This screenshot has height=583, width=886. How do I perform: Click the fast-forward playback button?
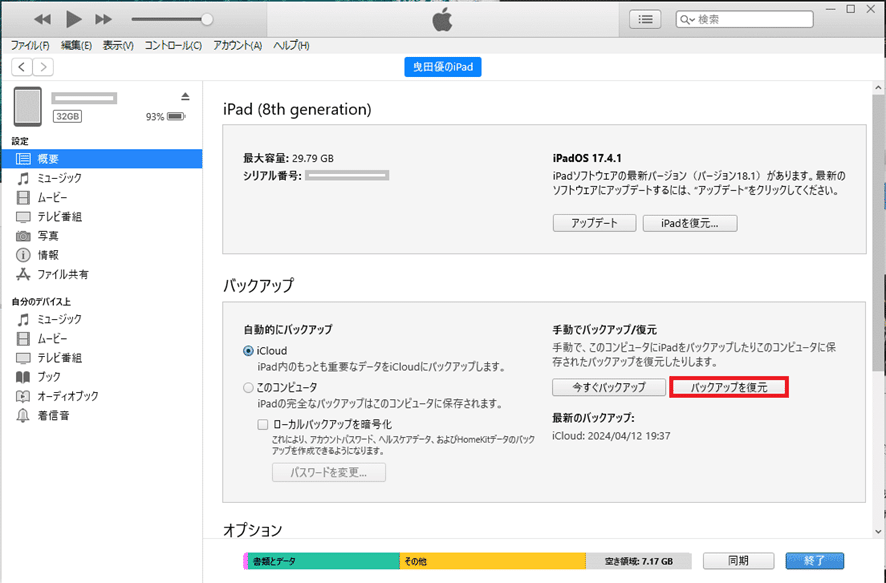103,20
